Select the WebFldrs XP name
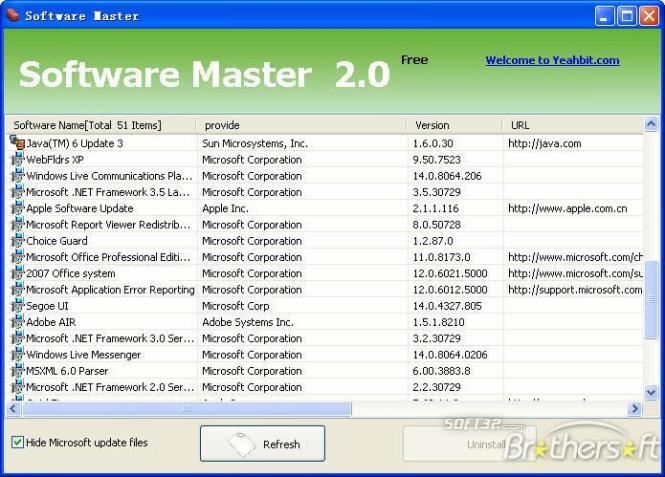Image resolution: width=665 pixels, height=477 pixels. point(55,160)
